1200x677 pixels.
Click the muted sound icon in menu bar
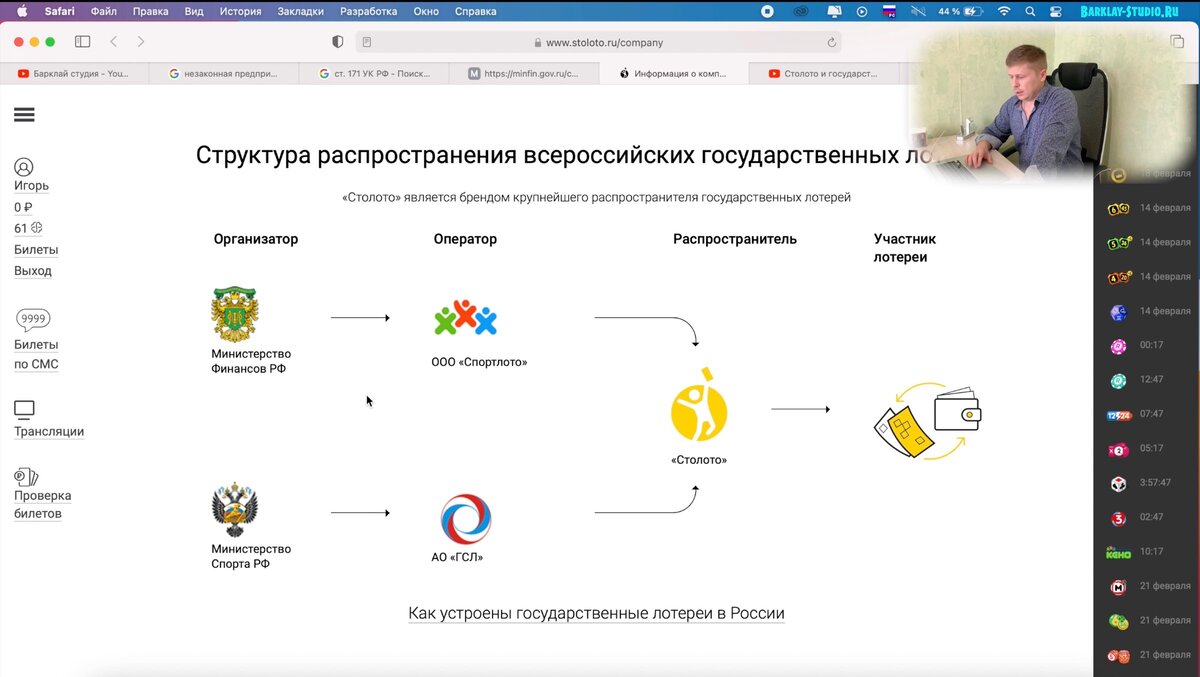917,11
